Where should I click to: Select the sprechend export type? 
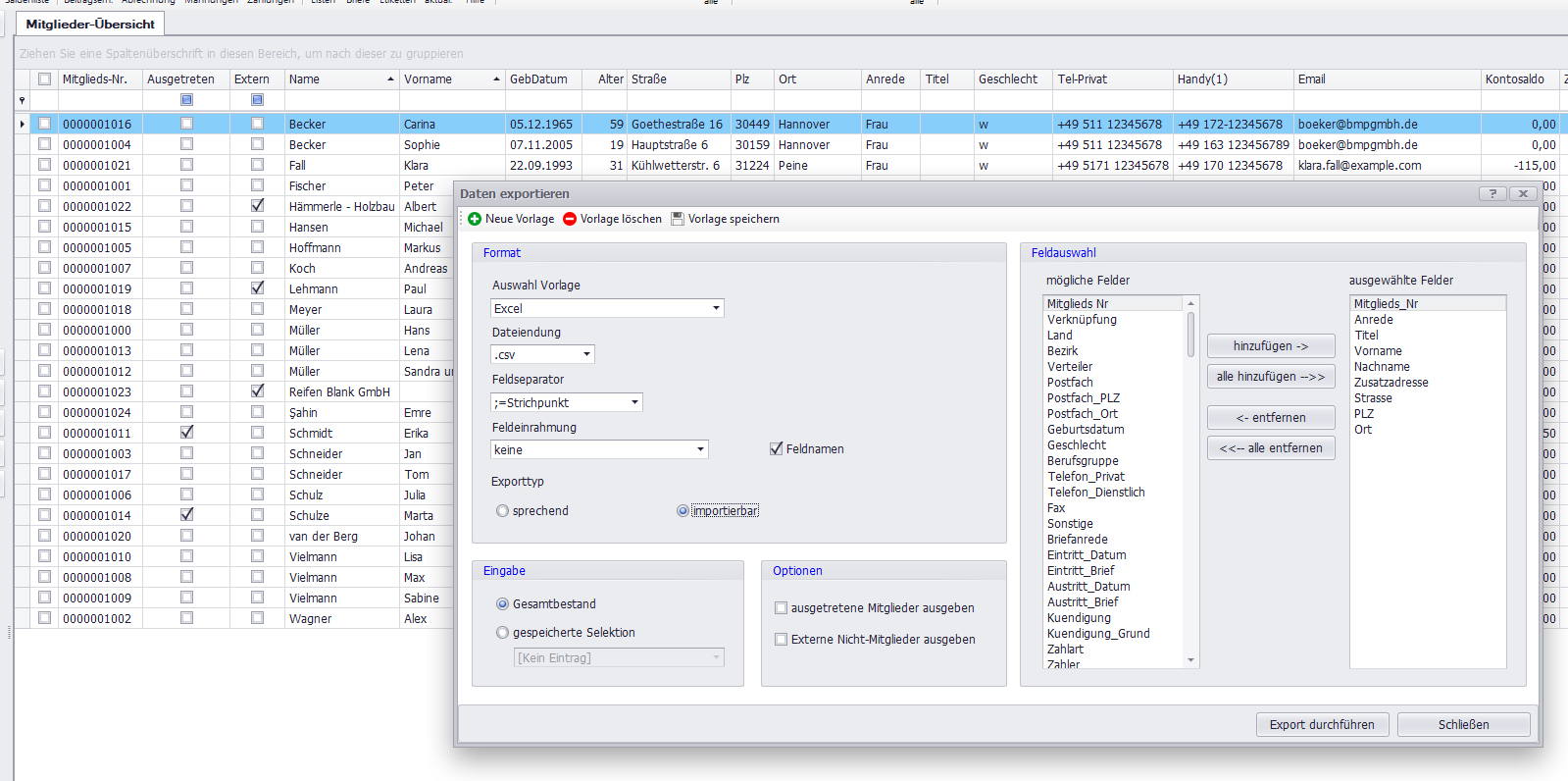pyautogui.click(x=502, y=510)
